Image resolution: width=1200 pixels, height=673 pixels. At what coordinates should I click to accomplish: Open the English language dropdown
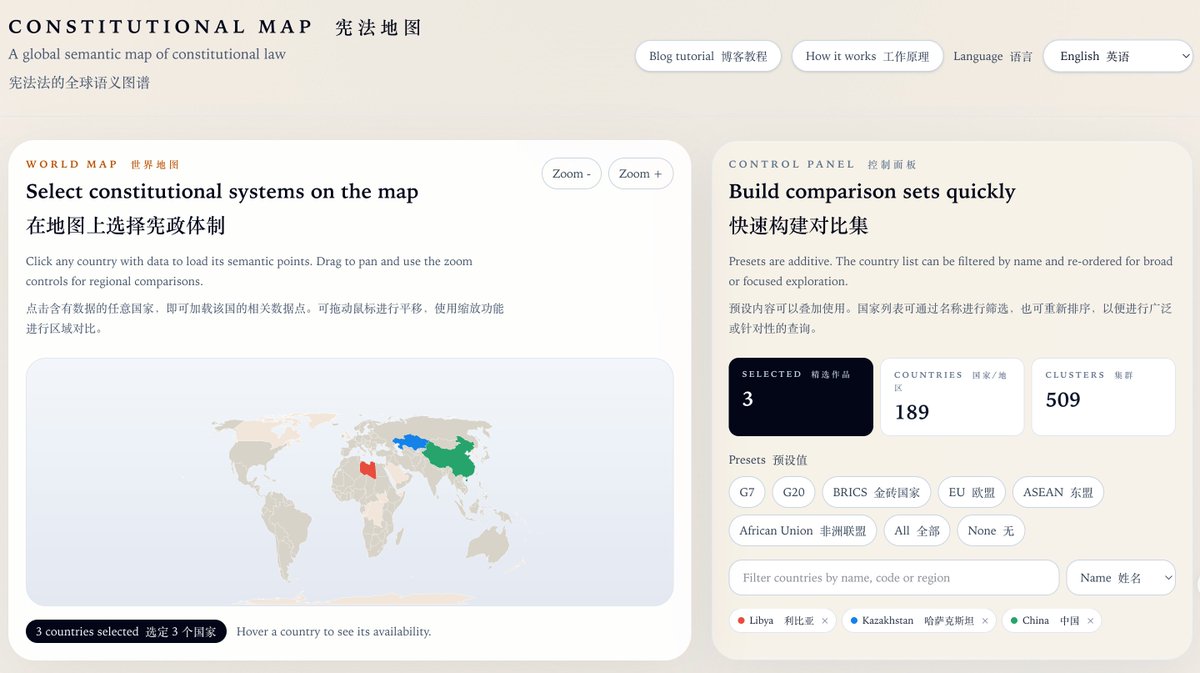point(1118,56)
